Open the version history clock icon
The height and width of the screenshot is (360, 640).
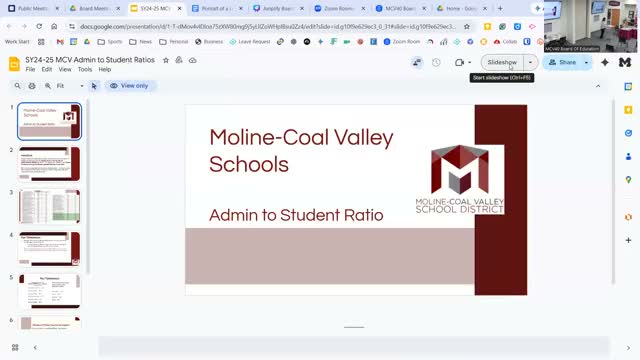point(436,62)
